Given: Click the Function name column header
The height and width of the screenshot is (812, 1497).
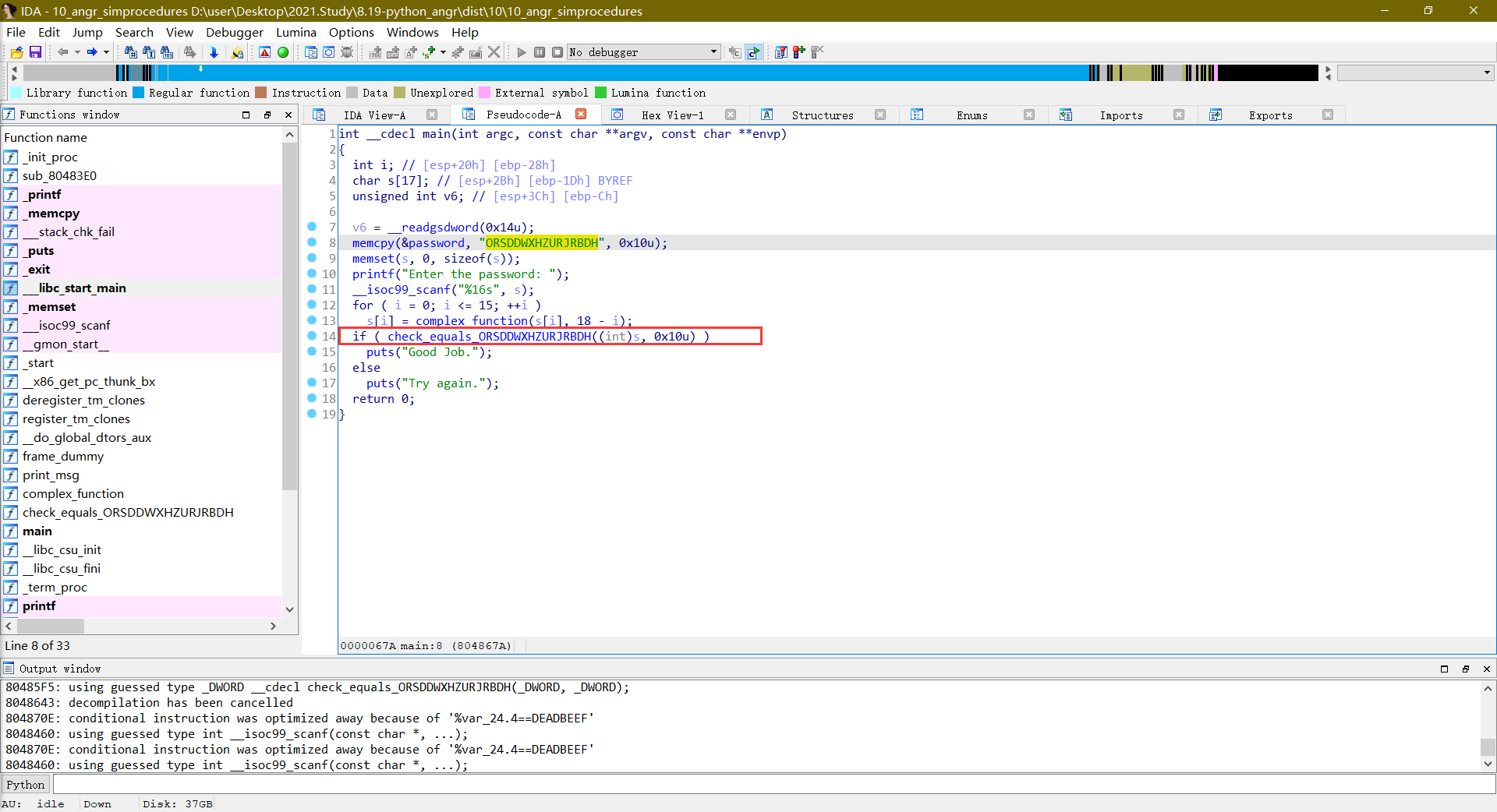Looking at the screenshot, I should click(141, 137).
